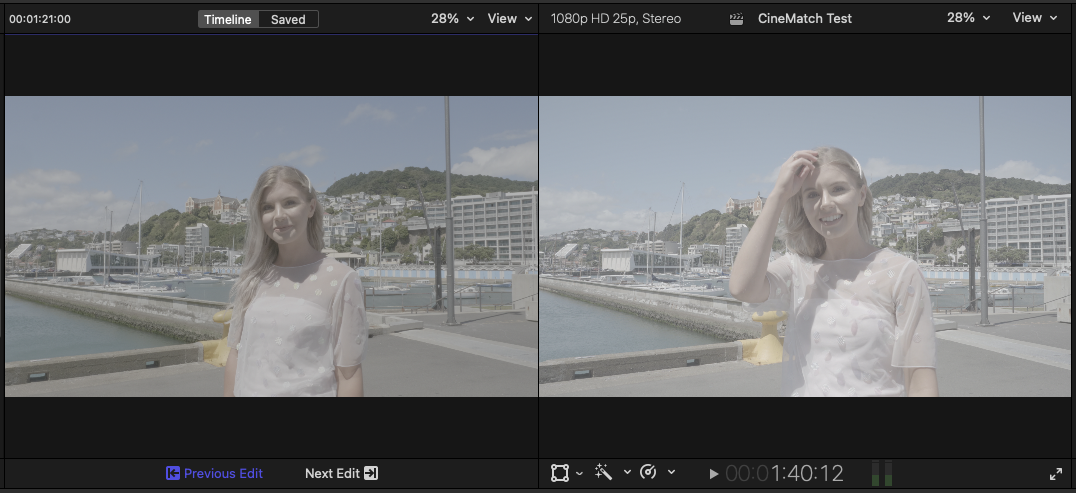Open the transform tool options chevron

pos(580,473)
